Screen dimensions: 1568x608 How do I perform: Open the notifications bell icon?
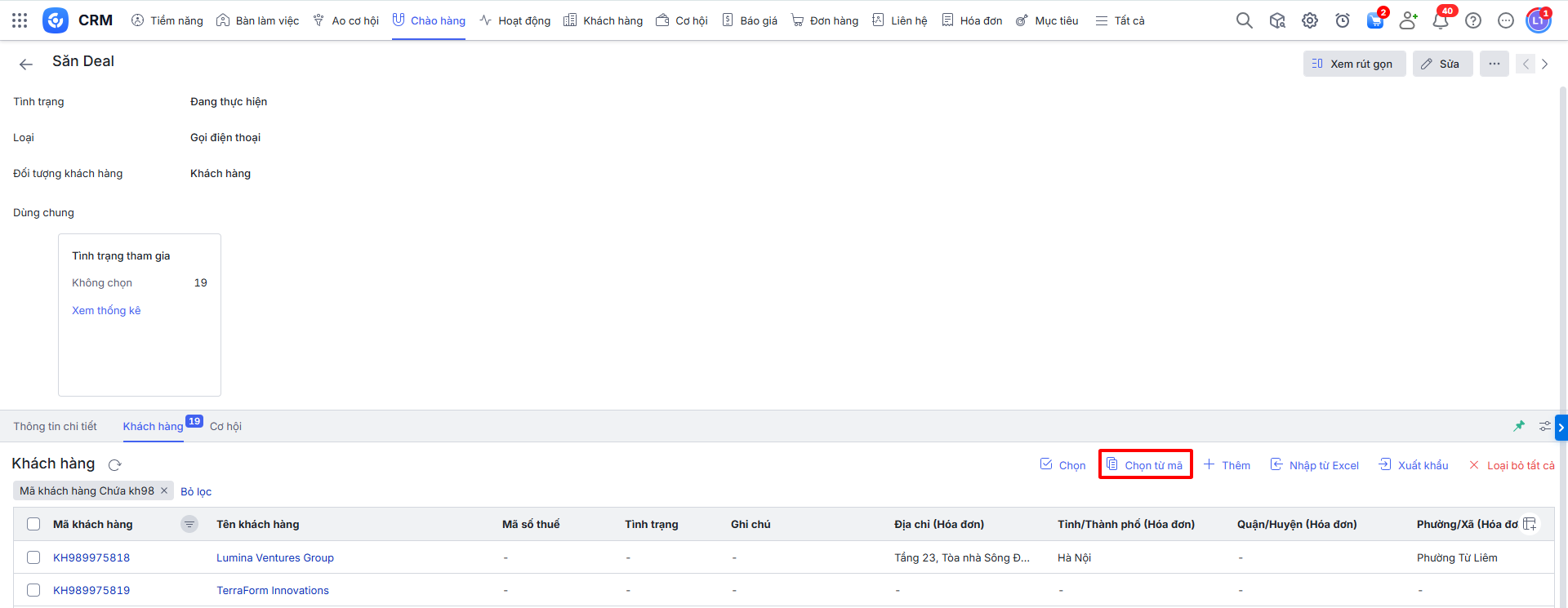[1441, 20]
